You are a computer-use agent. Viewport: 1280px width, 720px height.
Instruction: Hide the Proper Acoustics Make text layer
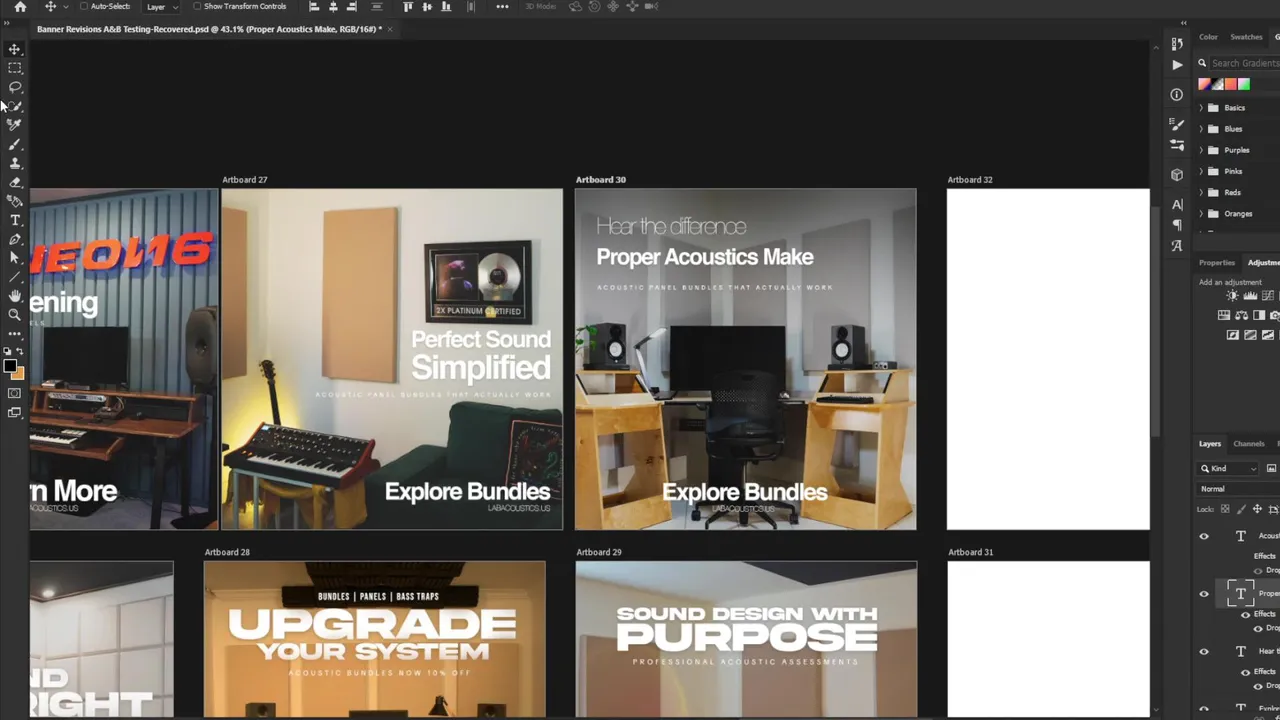1204,594
